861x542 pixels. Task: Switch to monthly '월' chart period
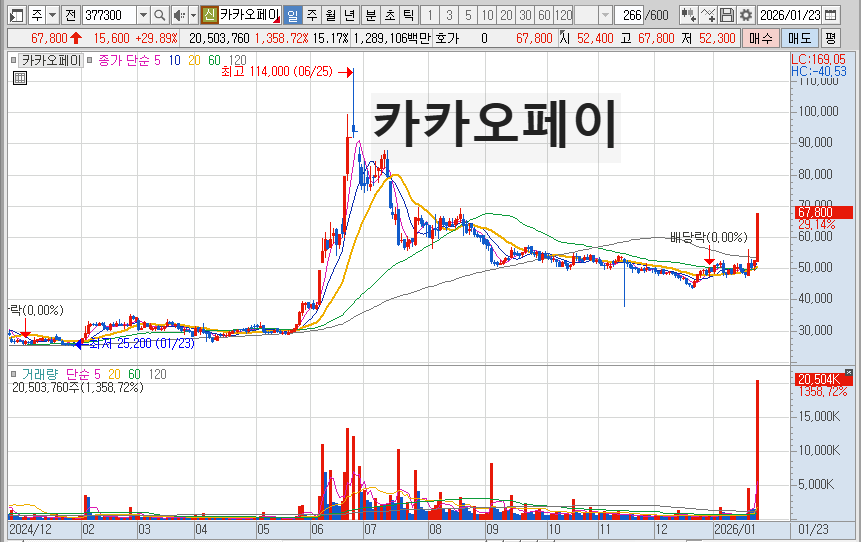(x=331, y=15)
